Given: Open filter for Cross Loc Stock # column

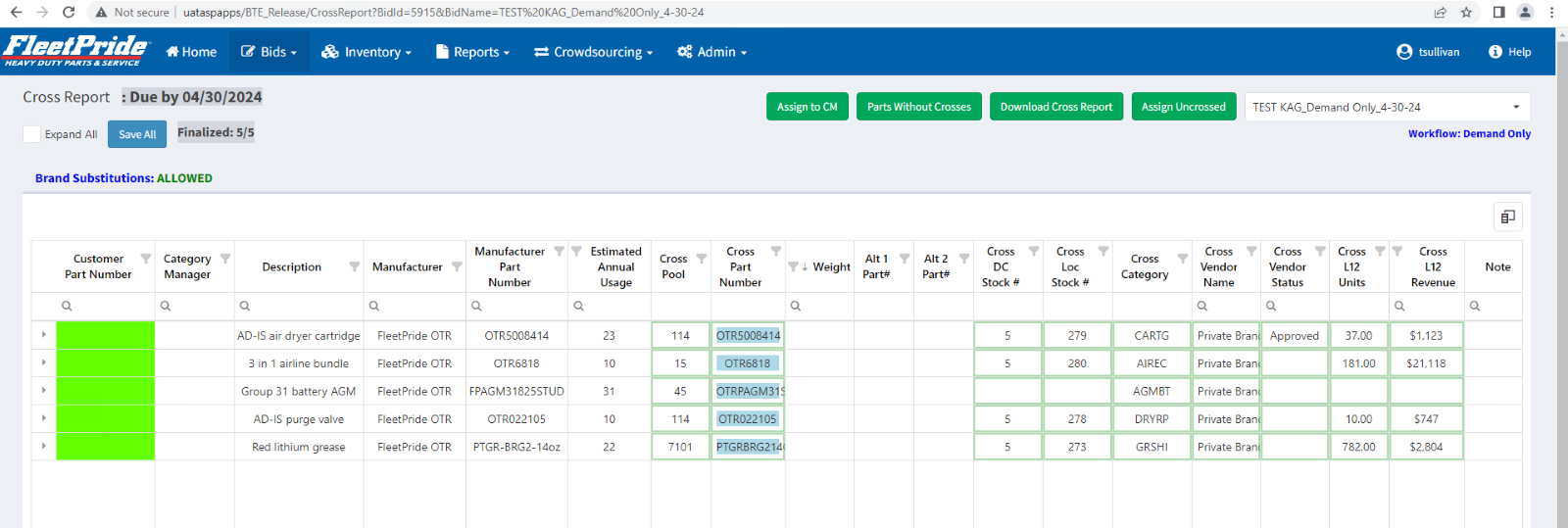Looking at the screenshot, I should pos(1103,252).
